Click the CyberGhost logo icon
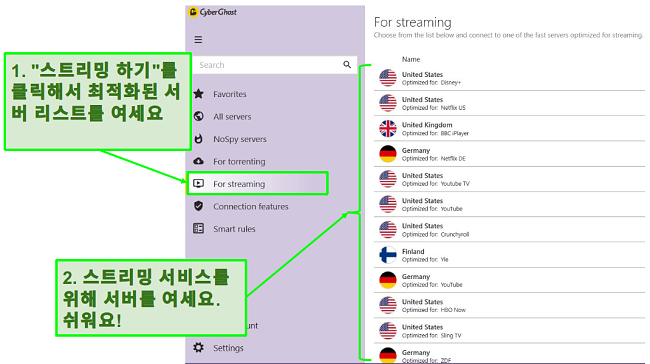Screen dimensions: 650x364 193,12
